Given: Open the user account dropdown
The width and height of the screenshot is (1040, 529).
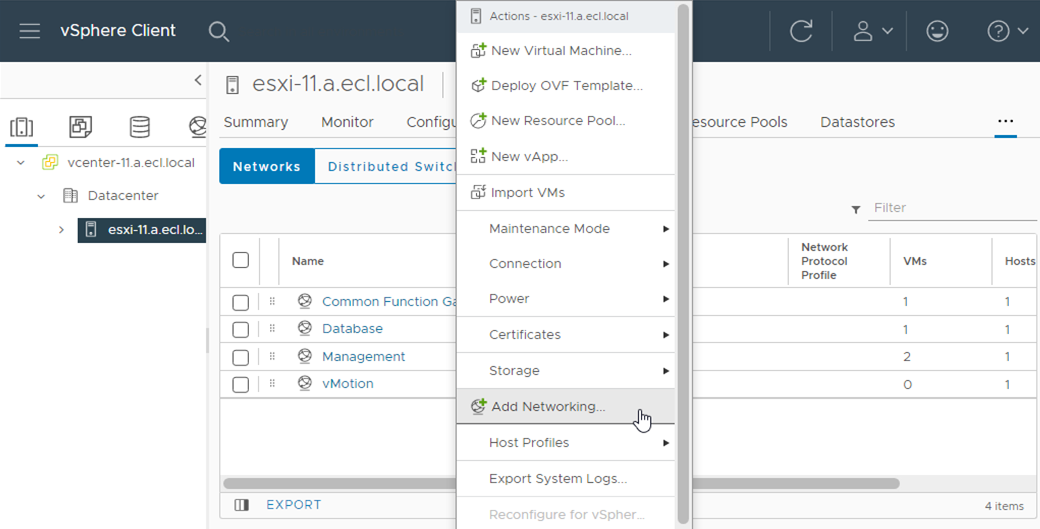Looking at the screenshot, I should click(872, 31).
